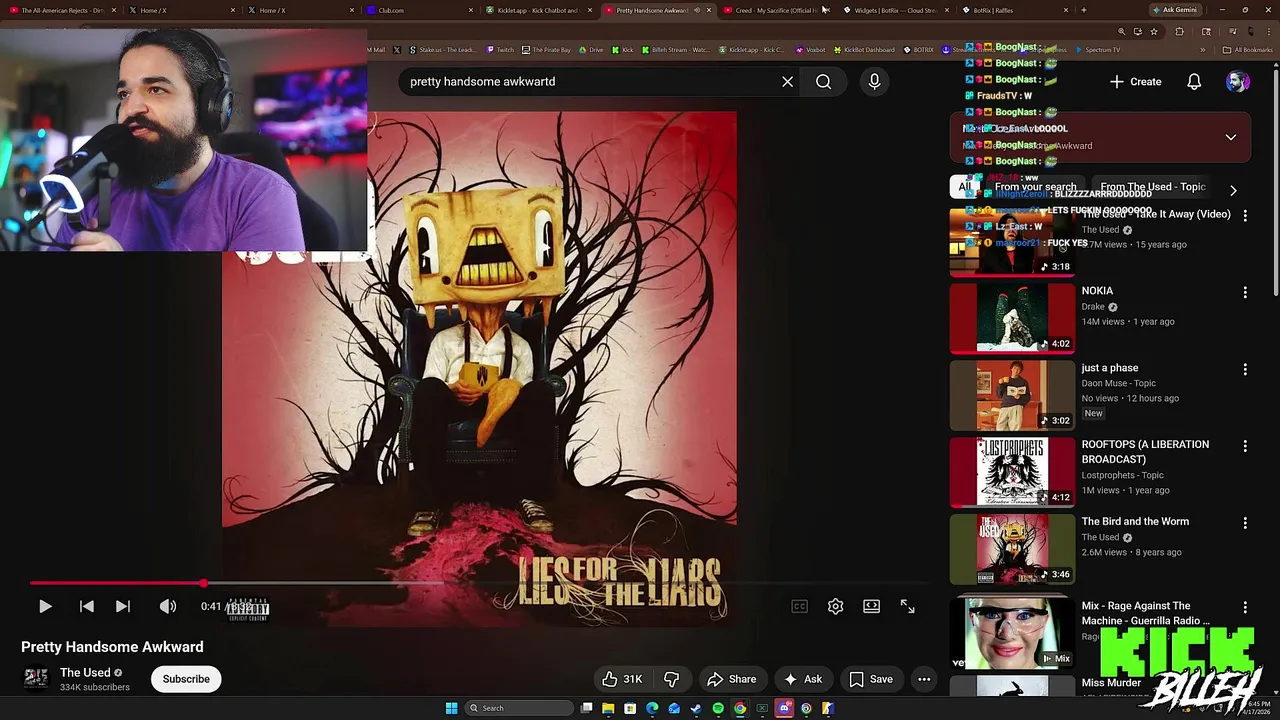Image resolution: width=1280 pixels, height=720 pixels.
Task: Open 'just a phase' thumbnail
Action: [x=1012, y=395]
